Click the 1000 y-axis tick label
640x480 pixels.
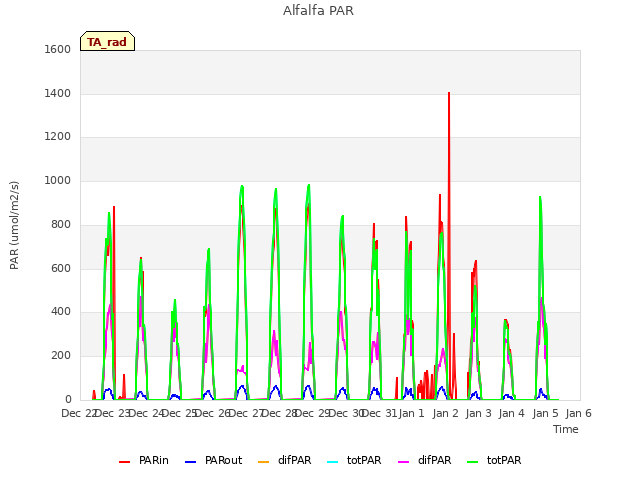[x=58, y=180]
